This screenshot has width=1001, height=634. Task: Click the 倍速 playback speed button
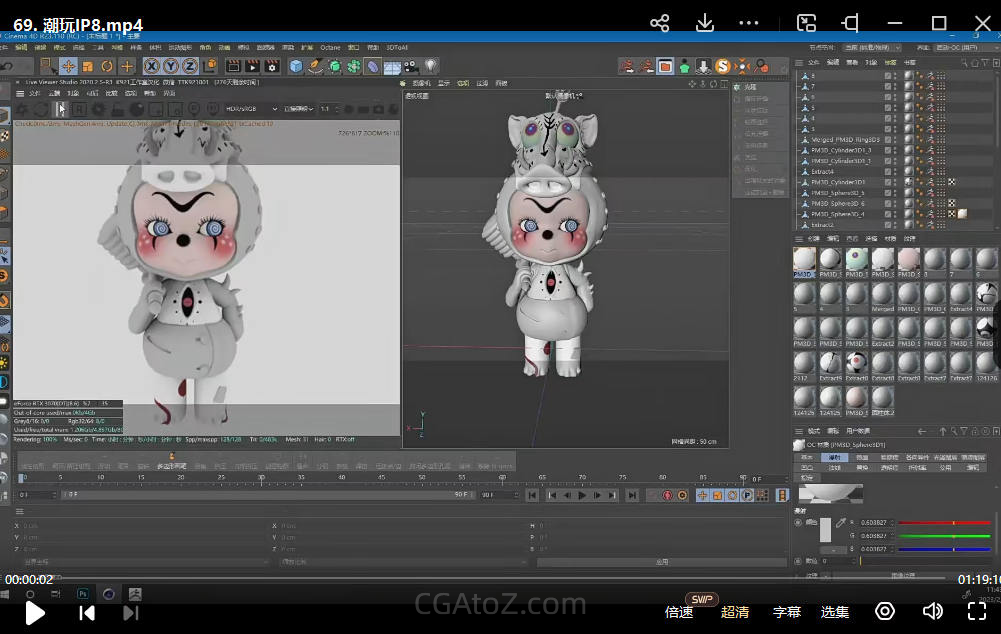pos(679,612)
